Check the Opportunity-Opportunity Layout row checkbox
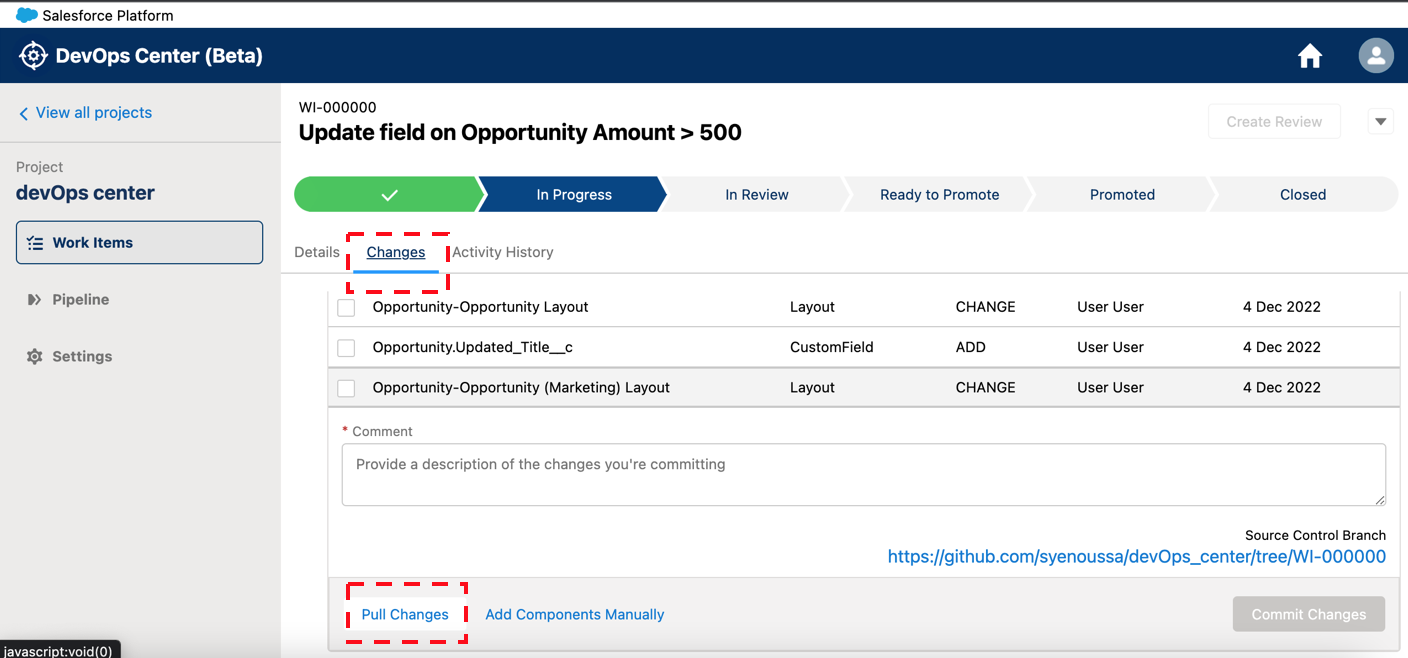The image size is (1408, 658). pos(346,307)
